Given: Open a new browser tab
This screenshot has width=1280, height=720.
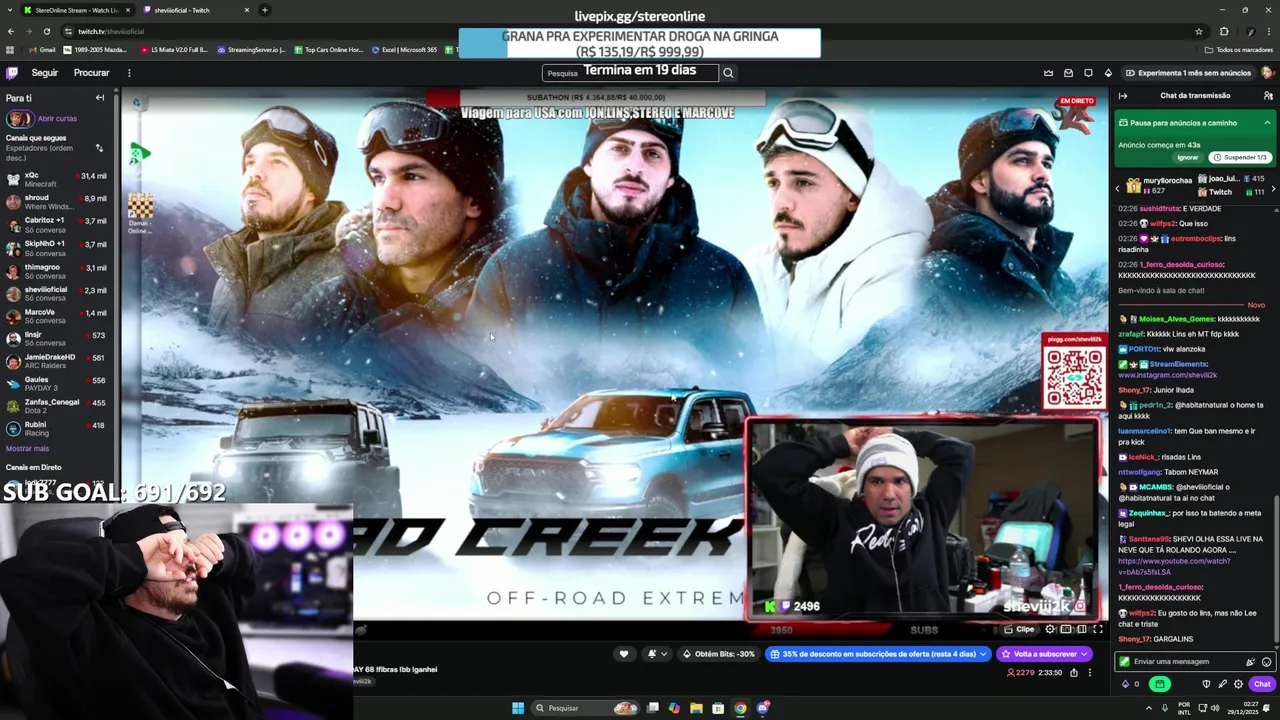Looking at the screenshot, I should [265, 10].
